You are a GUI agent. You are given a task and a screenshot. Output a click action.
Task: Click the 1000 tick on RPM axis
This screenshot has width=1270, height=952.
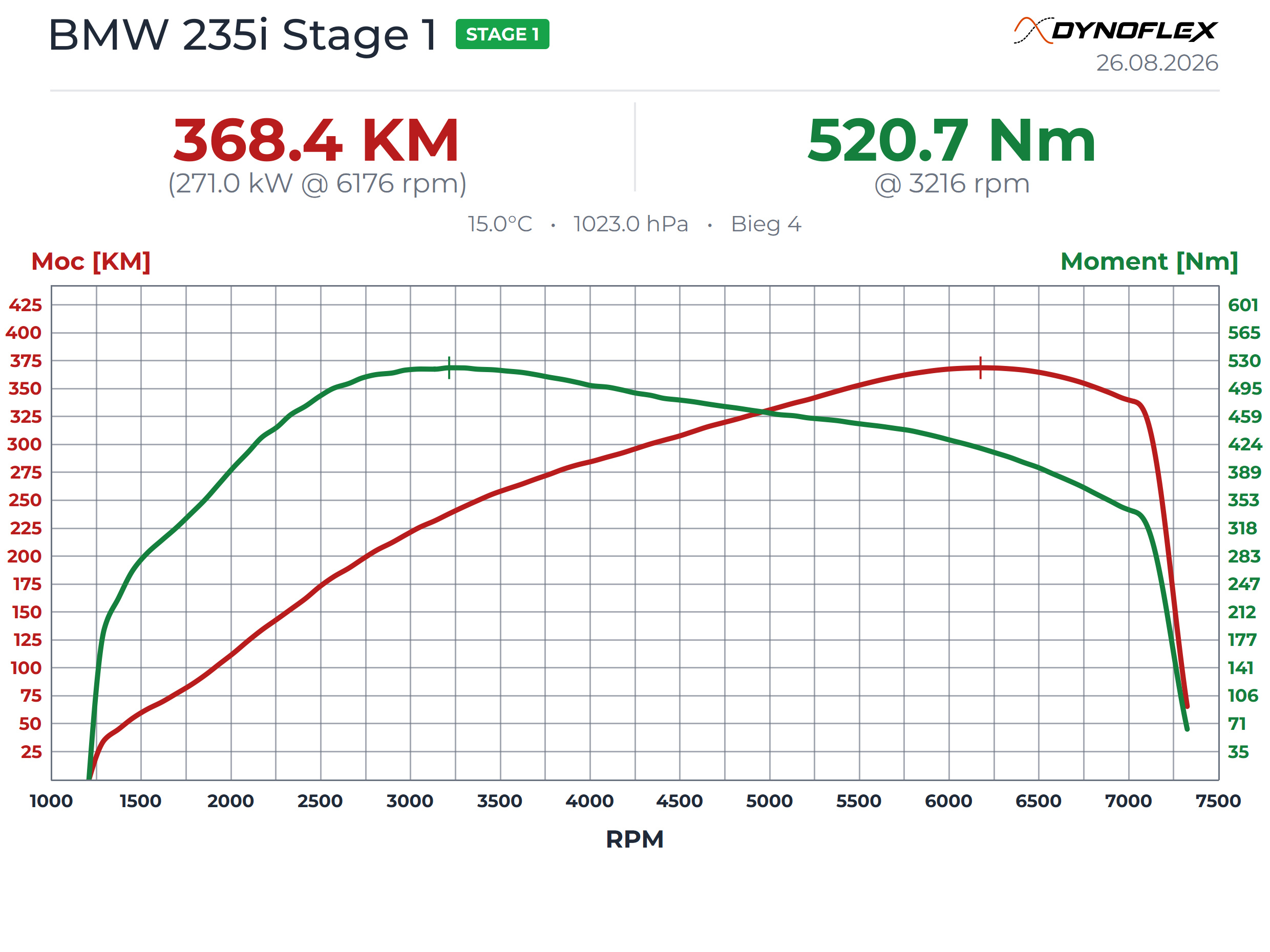(x=51, y=801)
